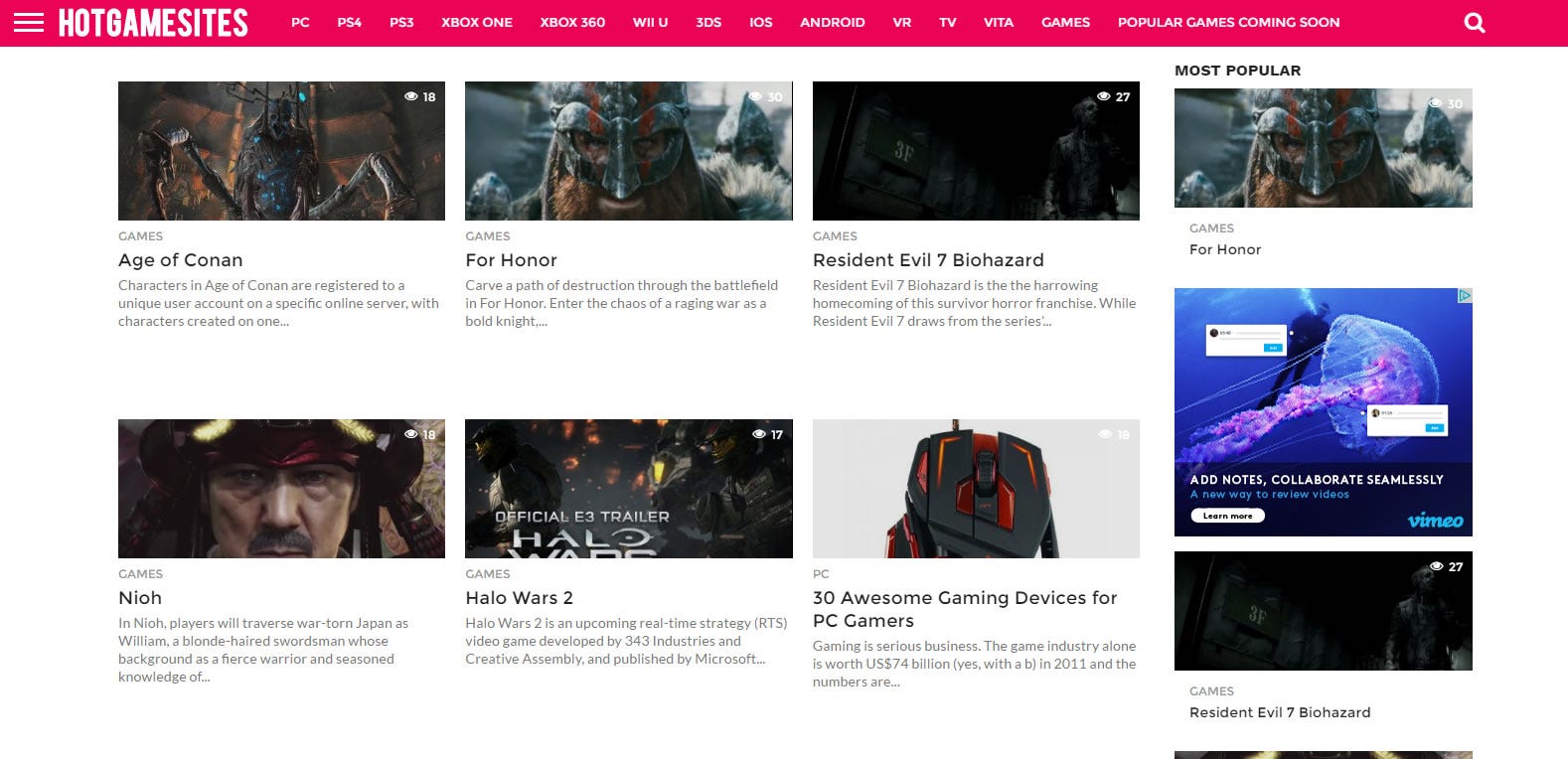Click the For Honor thumbnail in main grid

(629, 151)
